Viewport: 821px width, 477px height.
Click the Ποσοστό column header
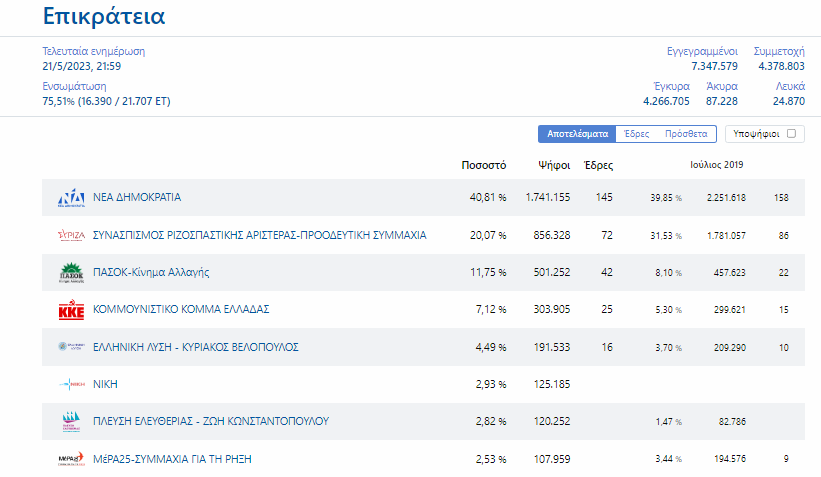(x=483, y=165)
